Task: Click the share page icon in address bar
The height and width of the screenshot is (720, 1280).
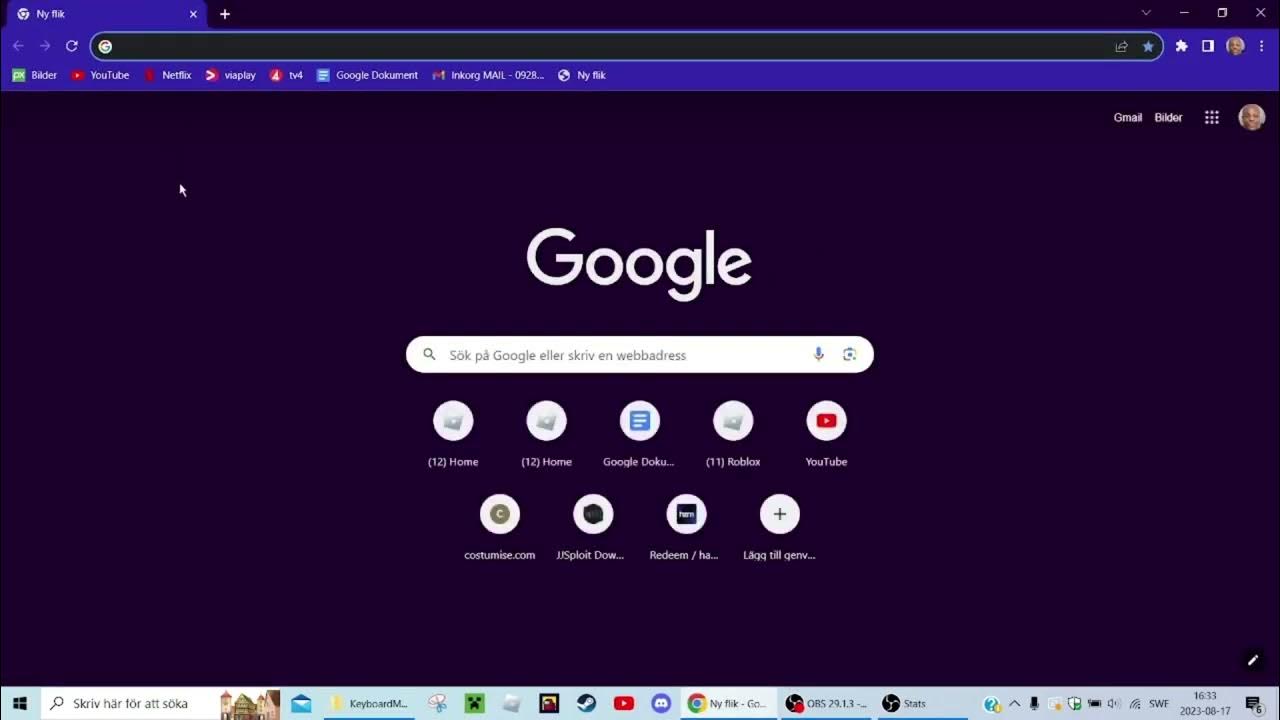Action: [1122, 46]
